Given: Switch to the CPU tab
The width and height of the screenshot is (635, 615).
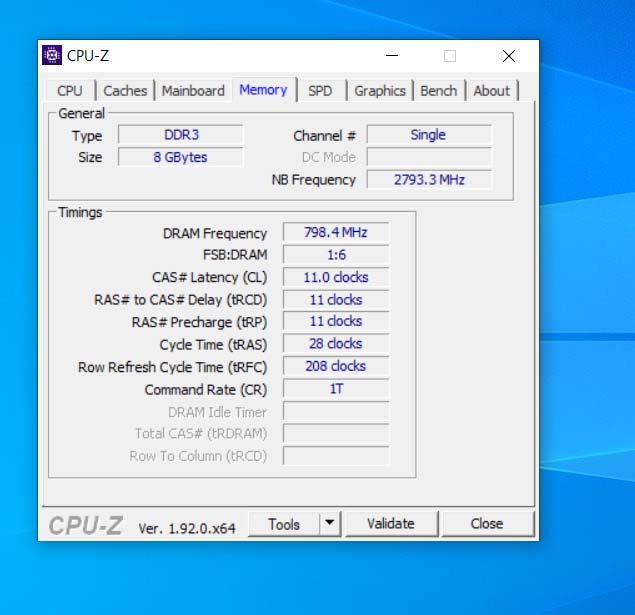Looking at the screenshot, I should coord(70,90).
